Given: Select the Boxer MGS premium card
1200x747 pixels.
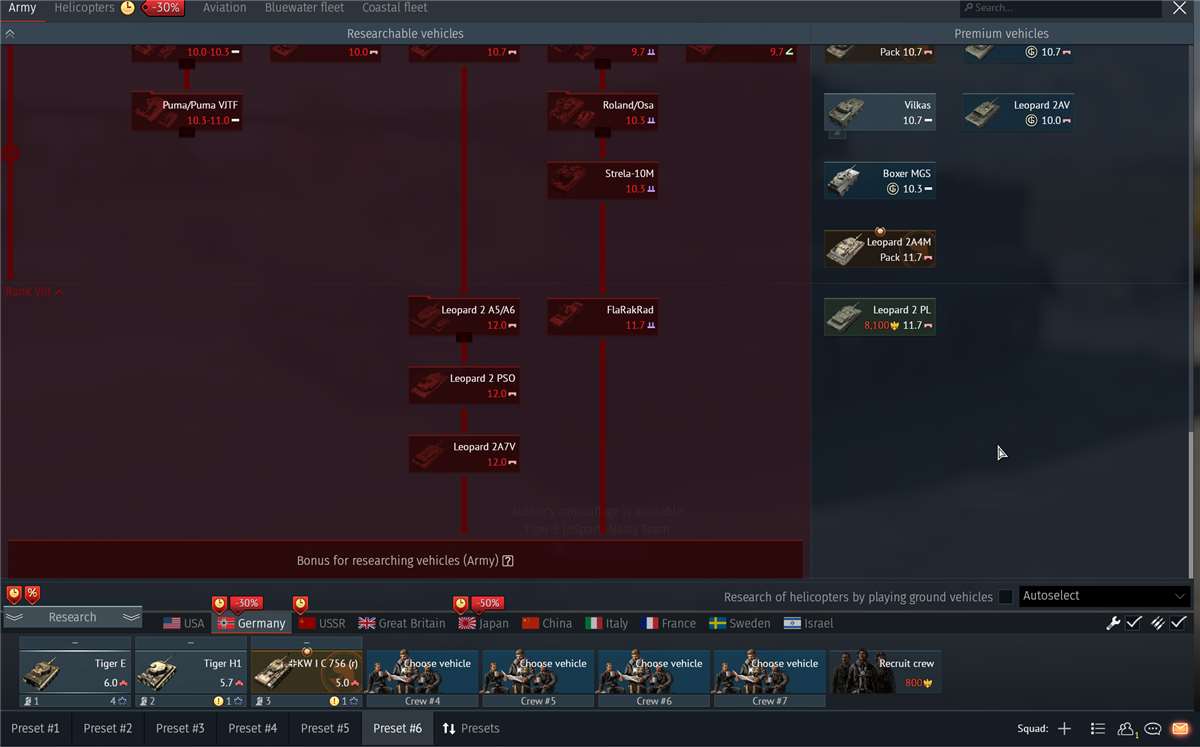Looking at the screenshot, I should click(880, 180).
